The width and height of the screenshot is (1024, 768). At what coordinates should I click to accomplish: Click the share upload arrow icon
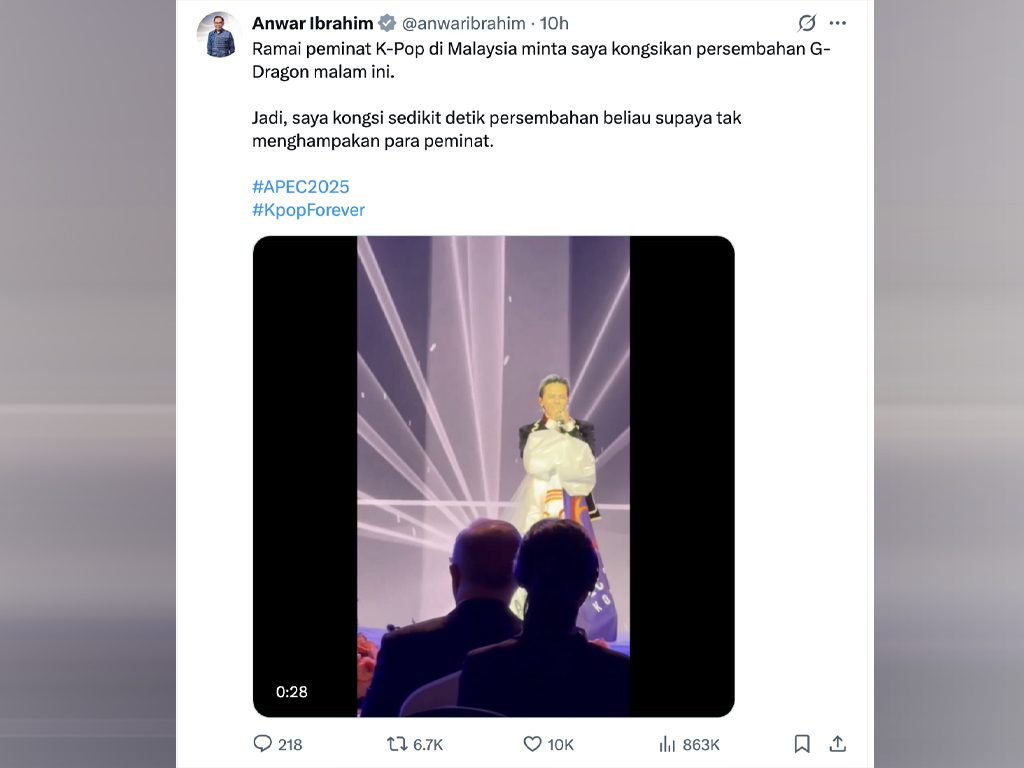pyautogui.click(x=838, y=744)
